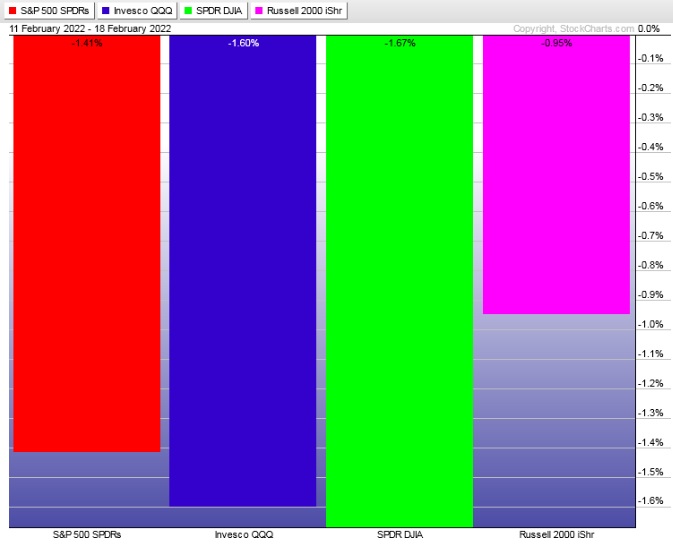The height and width of the screenshot is (554, 673).
Task: Select the magenta Russell 2000 iShr bar
Action: click(556, 175)
